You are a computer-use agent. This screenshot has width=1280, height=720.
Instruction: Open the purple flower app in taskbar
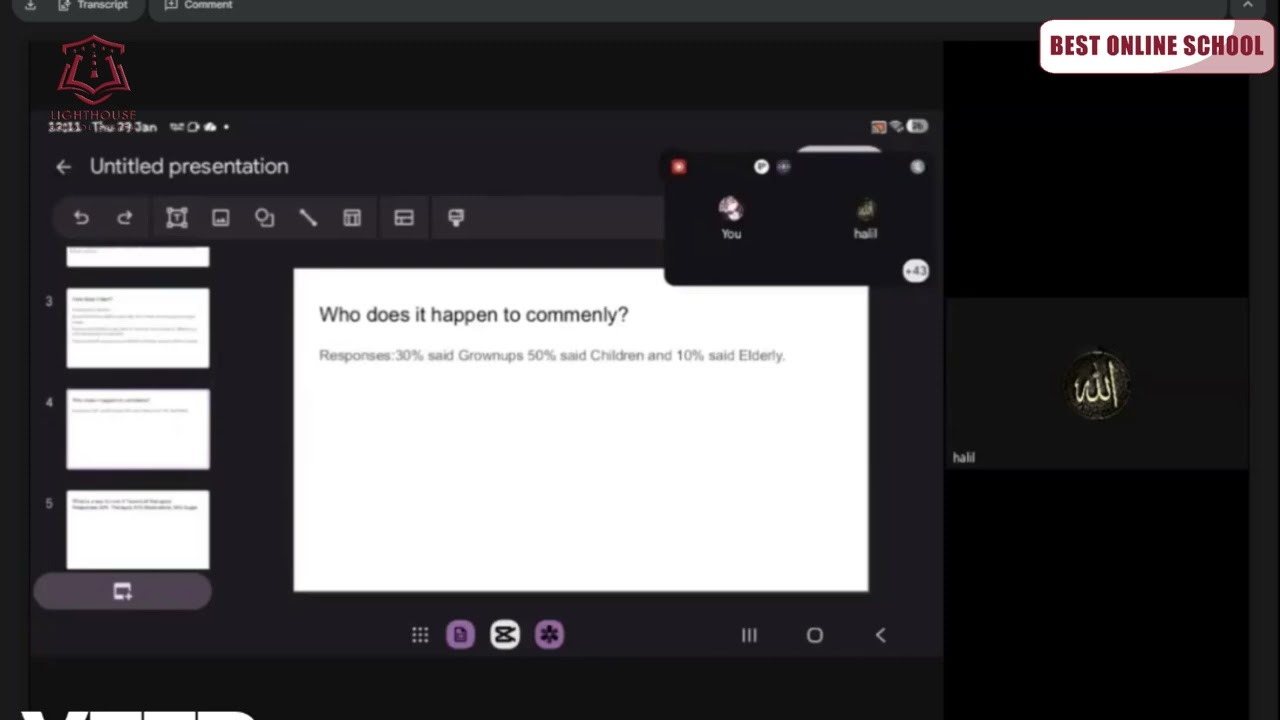point(549,635)
